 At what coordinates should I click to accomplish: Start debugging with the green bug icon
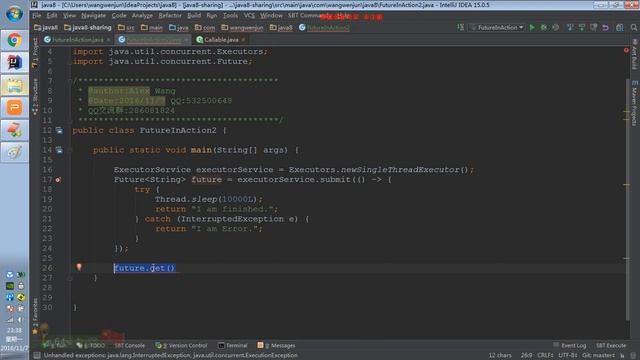pyautogui.click(x=544, y=27)
